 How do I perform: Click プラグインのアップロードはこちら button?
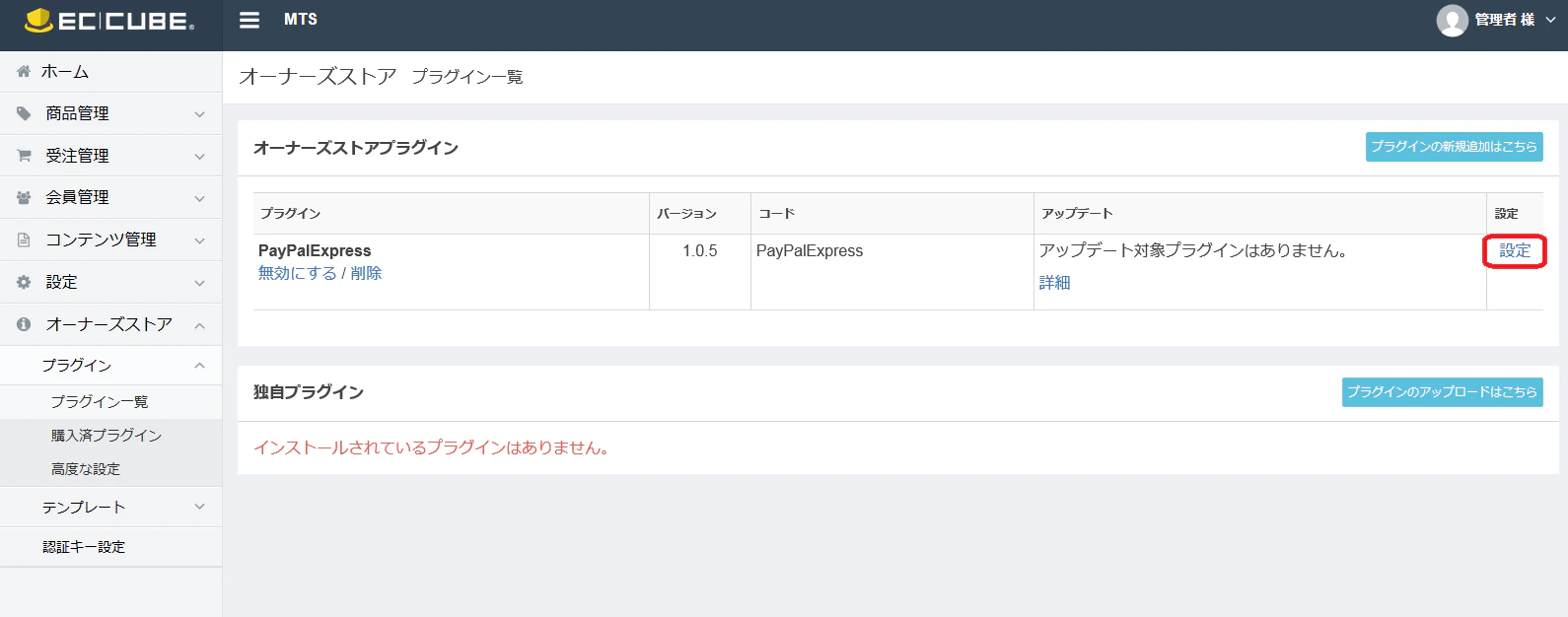[1443, 392]
